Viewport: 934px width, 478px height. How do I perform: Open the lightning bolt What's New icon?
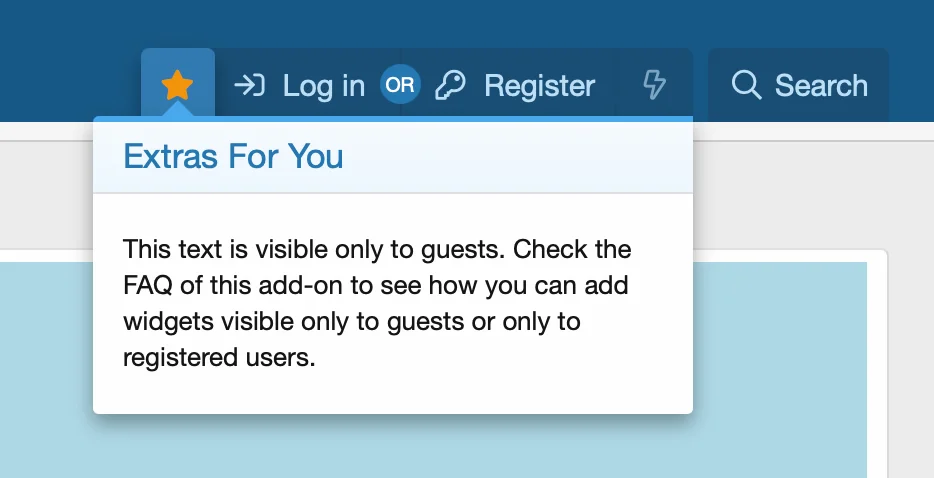654,86
